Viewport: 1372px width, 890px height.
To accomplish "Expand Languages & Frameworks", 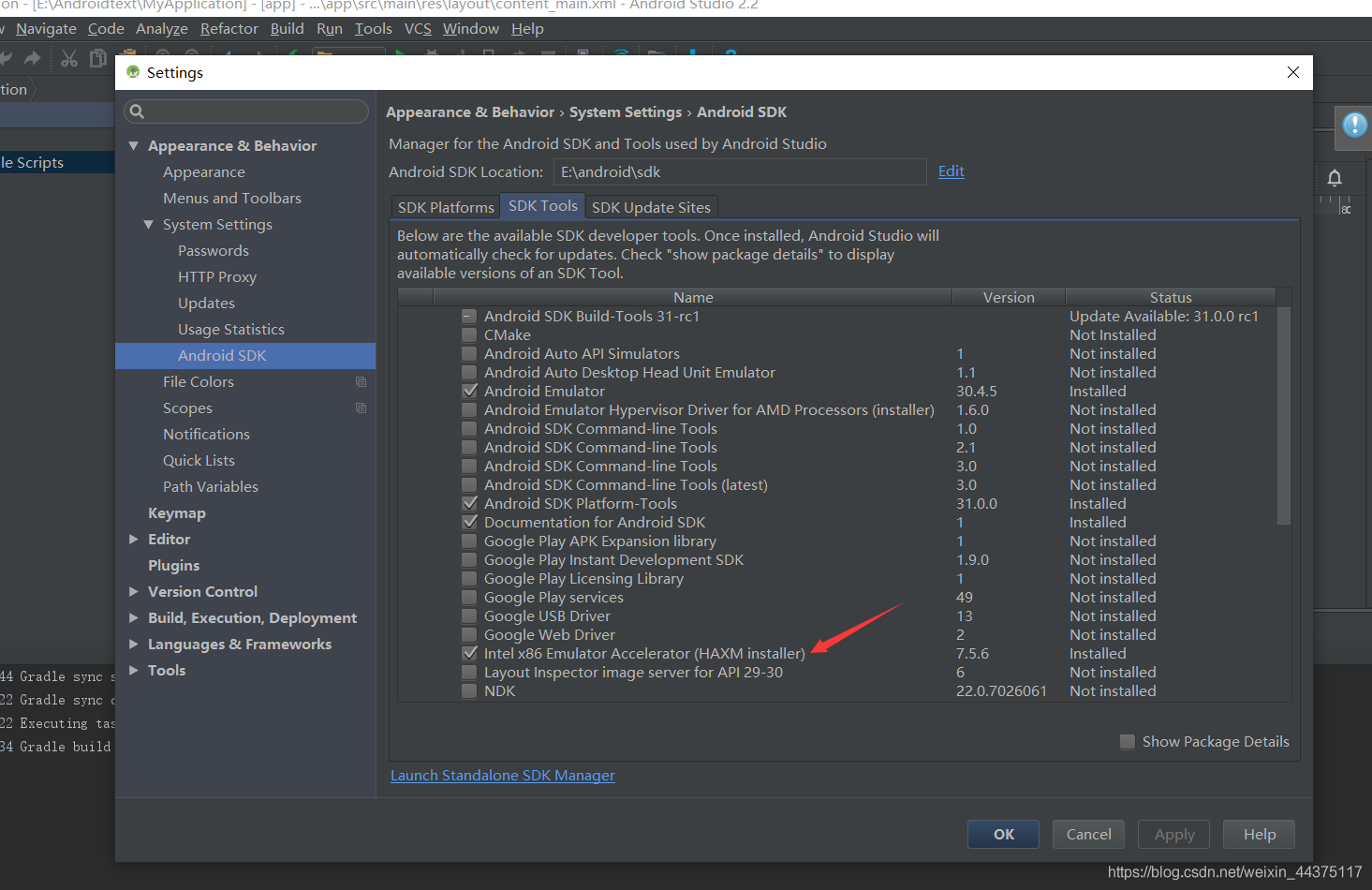I will (x=133, y=645).
